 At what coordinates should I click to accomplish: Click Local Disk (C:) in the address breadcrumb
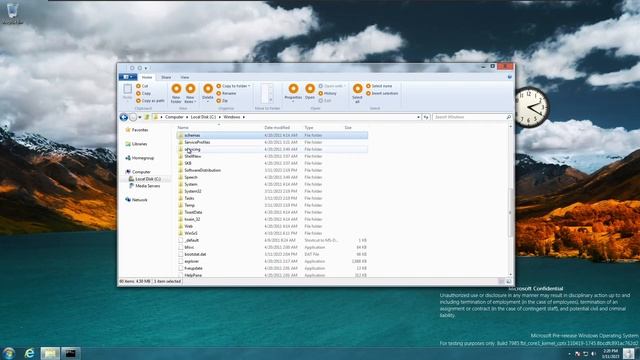point(203,117)
